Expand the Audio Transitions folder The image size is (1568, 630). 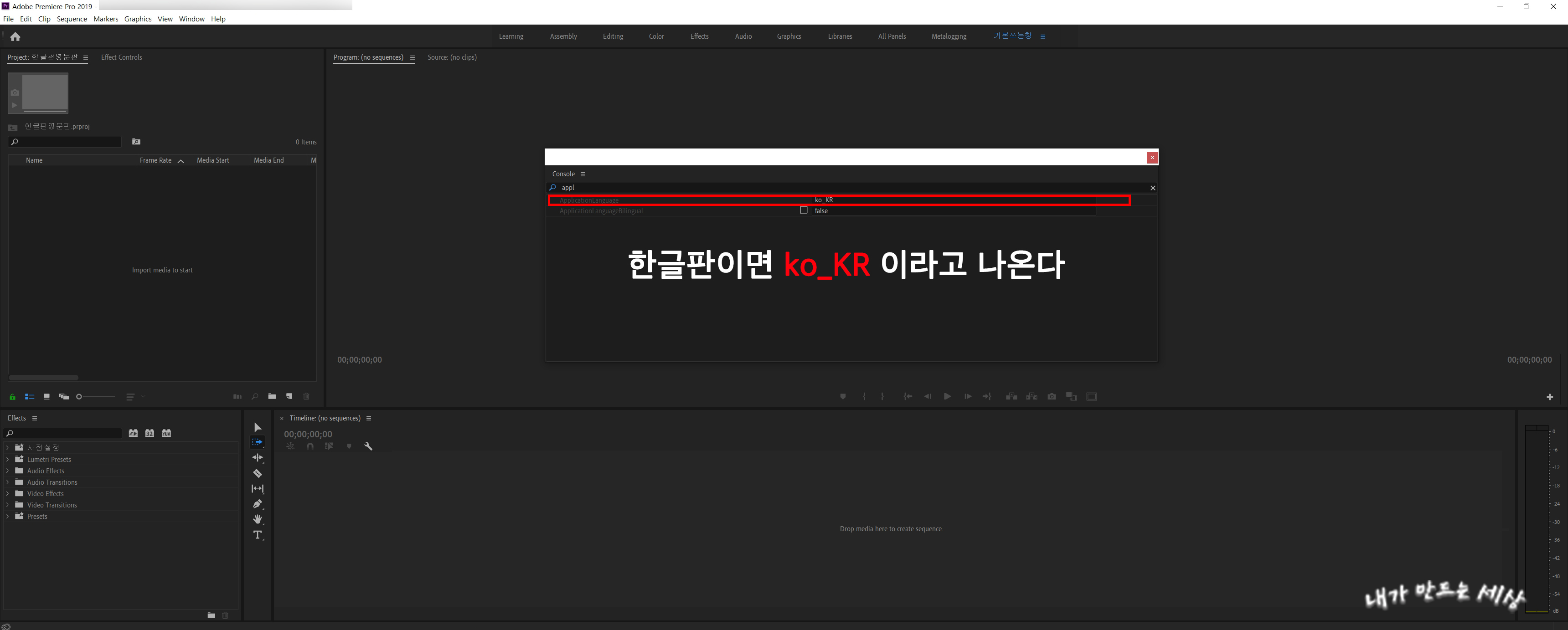7,482
